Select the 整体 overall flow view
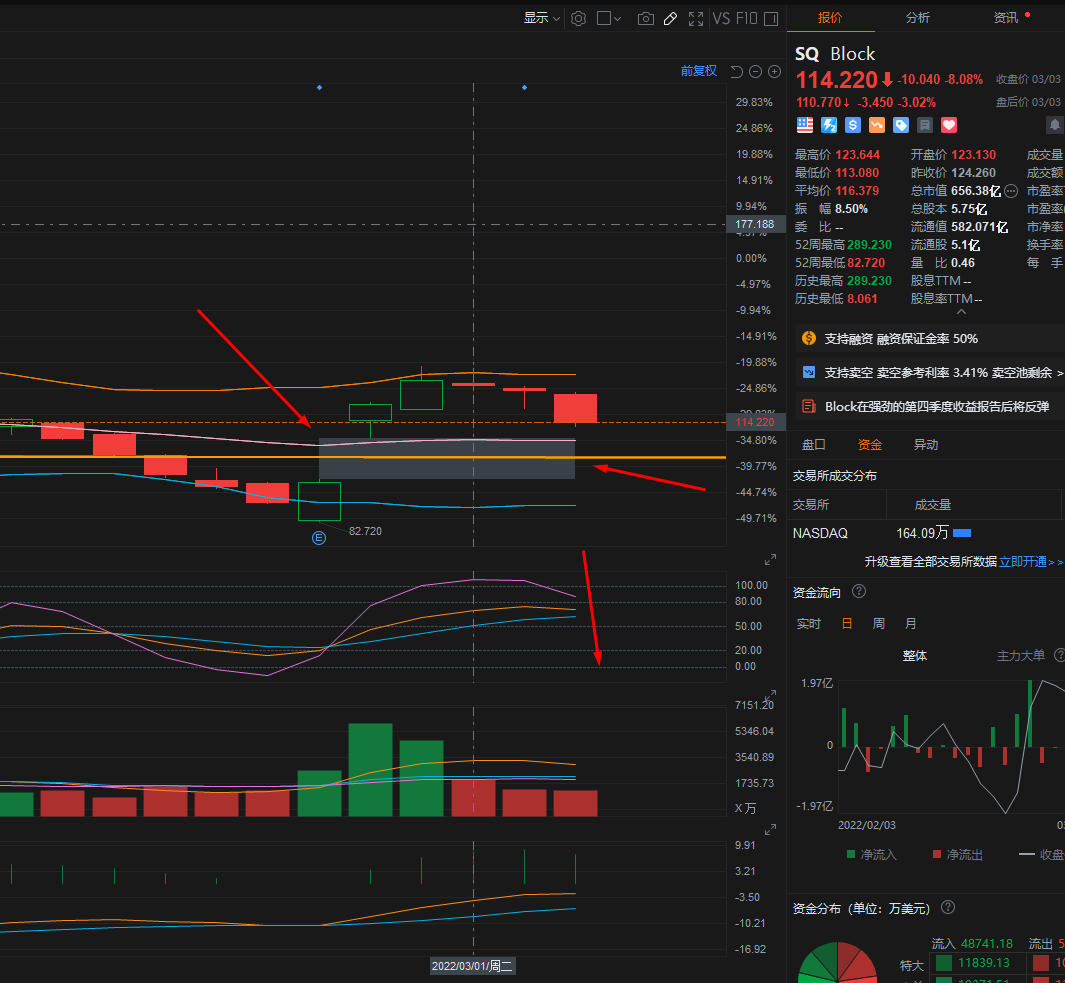The width and height of the screenshot is (1065, 983). tap(914, 656)
